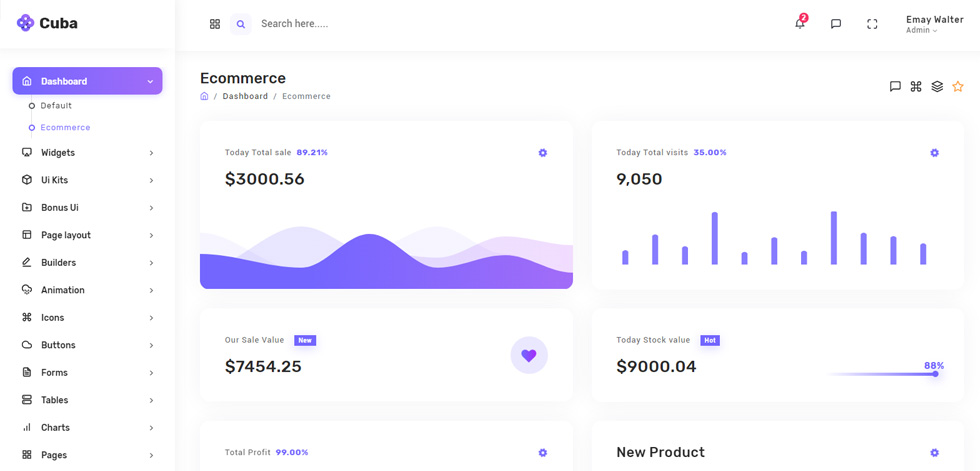Click the Hot badge on Today Stock value
980x471 pixels.
click(709, 340)
